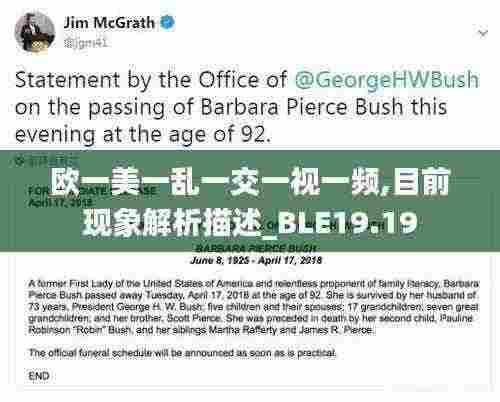Click the blue verified badge icon

coord(167,23)
